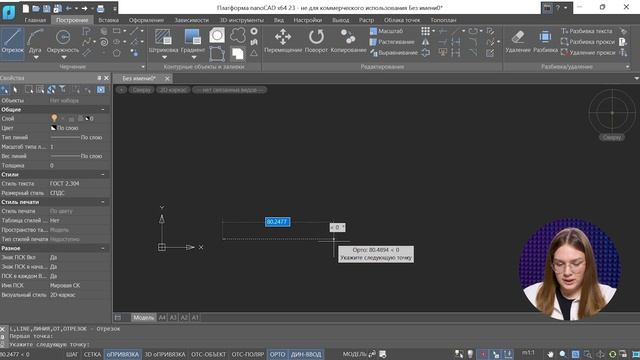Screen dimensions: 640x360
Task: Open the Дуга dropdown arrow
Action: [x=36, y=58]
